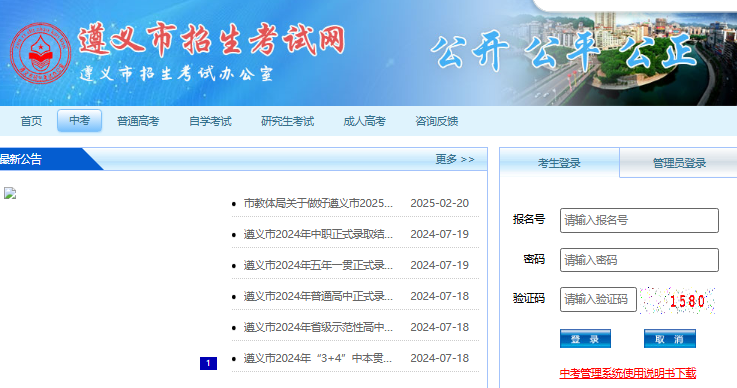This screenshot has width=737, height=388.
Task: Download 中考管理系统使用说明书下载 manual link
Action: coord(627,373)
